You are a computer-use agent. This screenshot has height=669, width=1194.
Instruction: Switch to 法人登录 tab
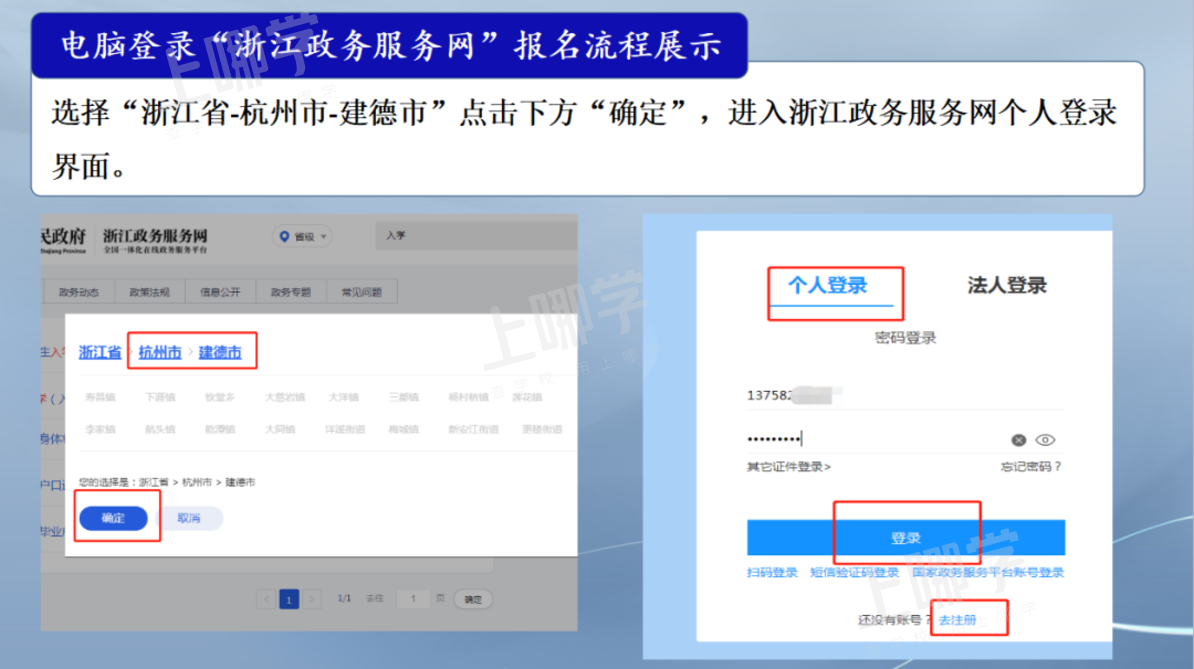tap(1007, 286)
